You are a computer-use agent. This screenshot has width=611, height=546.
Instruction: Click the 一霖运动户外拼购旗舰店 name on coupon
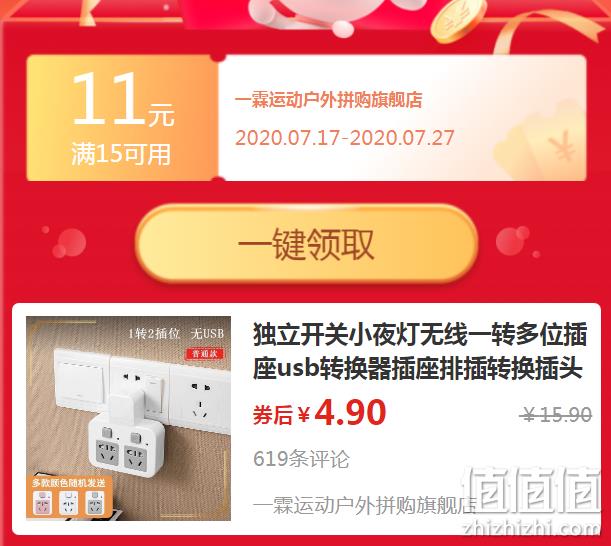coord(328,100)
